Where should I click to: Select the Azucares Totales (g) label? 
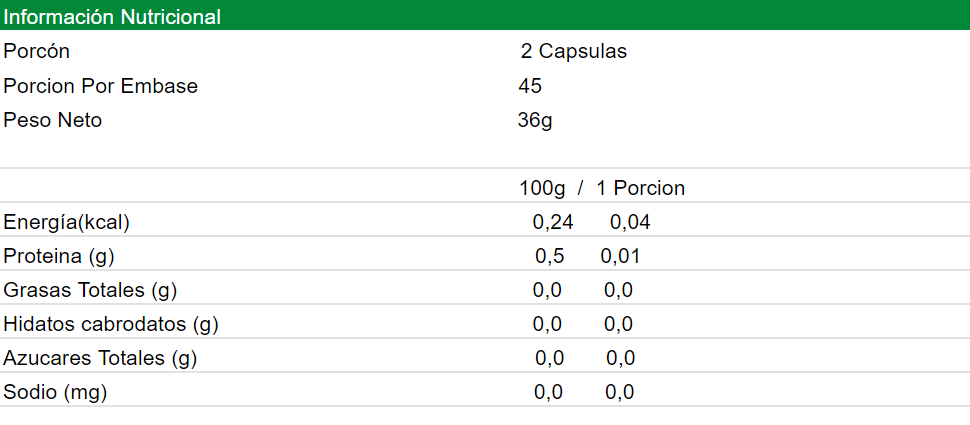100,358
